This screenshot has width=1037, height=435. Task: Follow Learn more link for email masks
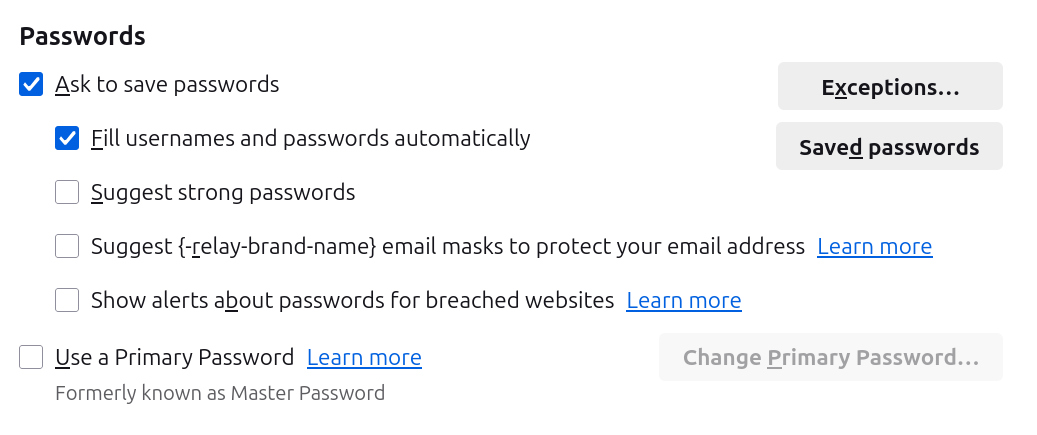[874, 246]
